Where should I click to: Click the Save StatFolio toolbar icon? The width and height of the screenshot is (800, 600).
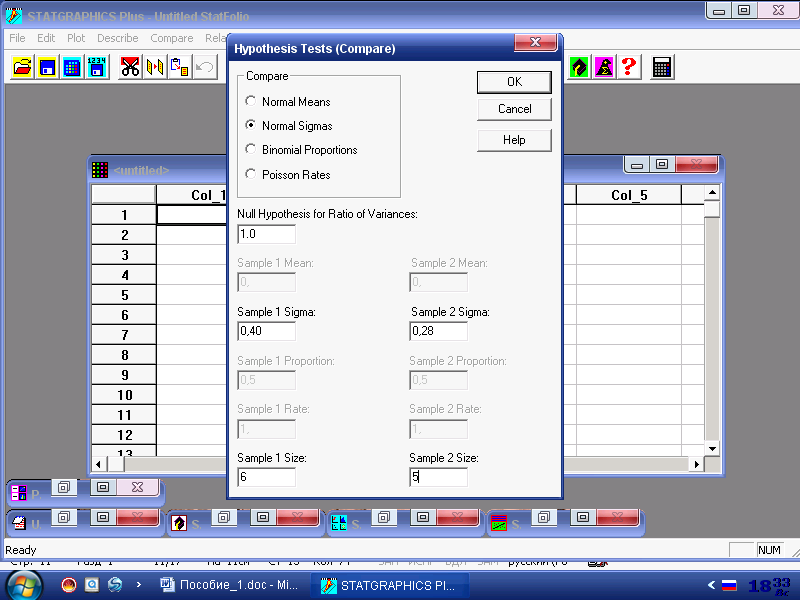(x=47, y=67)
